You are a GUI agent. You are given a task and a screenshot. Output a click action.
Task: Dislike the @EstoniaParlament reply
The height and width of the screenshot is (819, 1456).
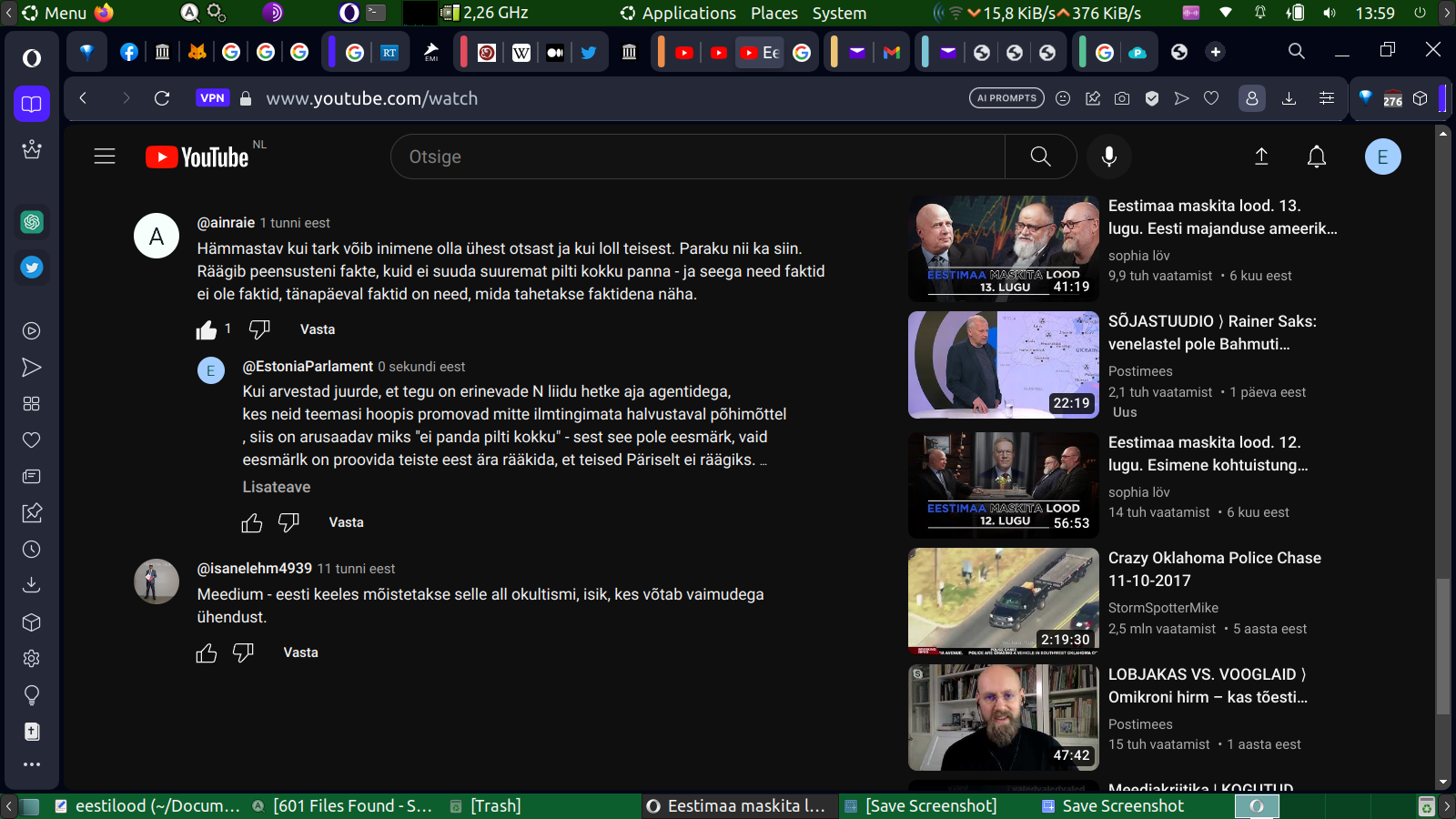[288, 522]
